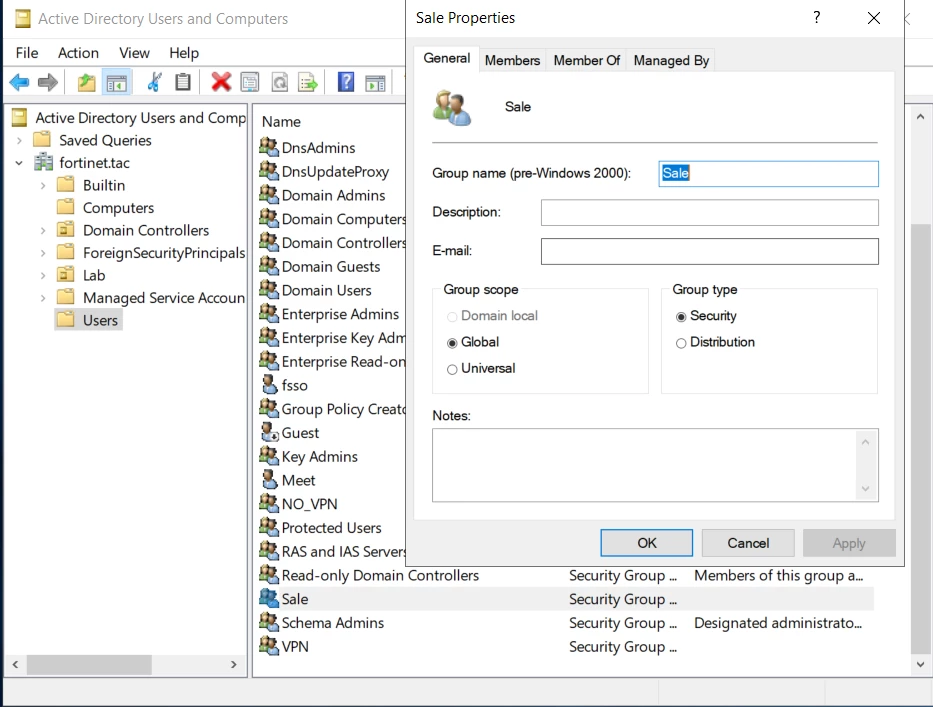
Task: Switch to the General tab
Action: [446, 58]
